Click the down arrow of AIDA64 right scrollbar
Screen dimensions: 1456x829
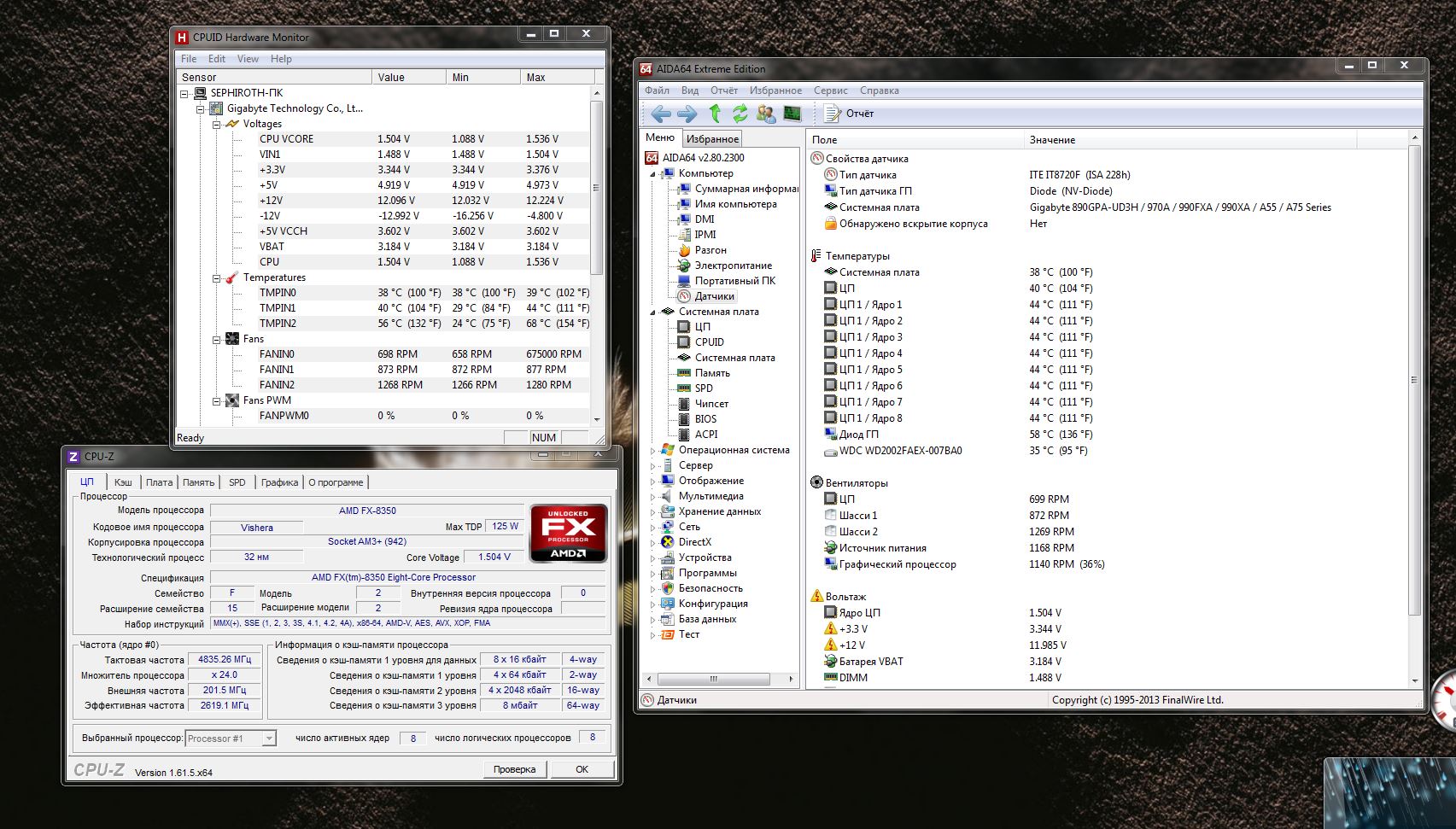click(1414, 681)
